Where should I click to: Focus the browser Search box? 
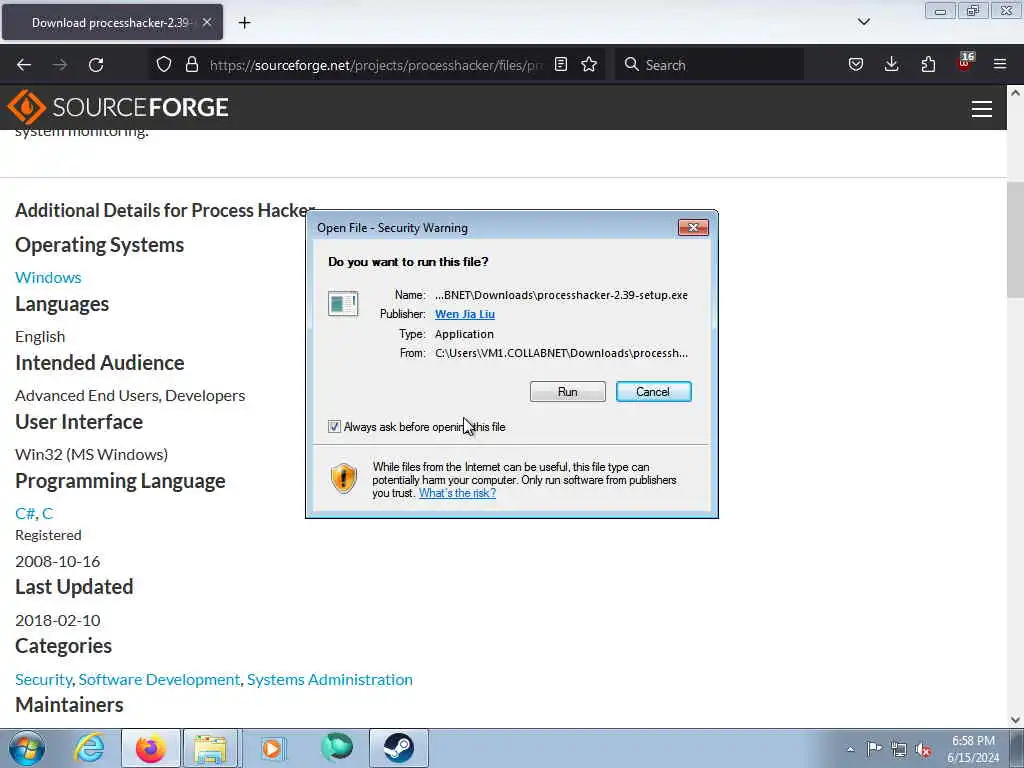click(x=709, y=65)
